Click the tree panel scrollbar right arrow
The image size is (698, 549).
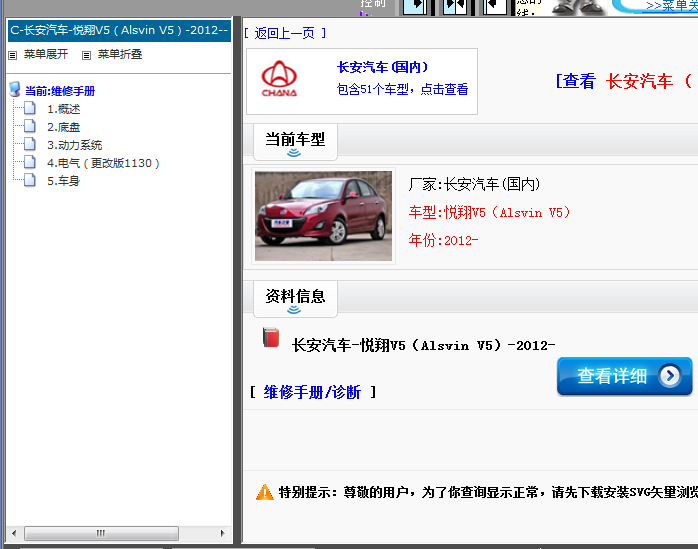223,533
